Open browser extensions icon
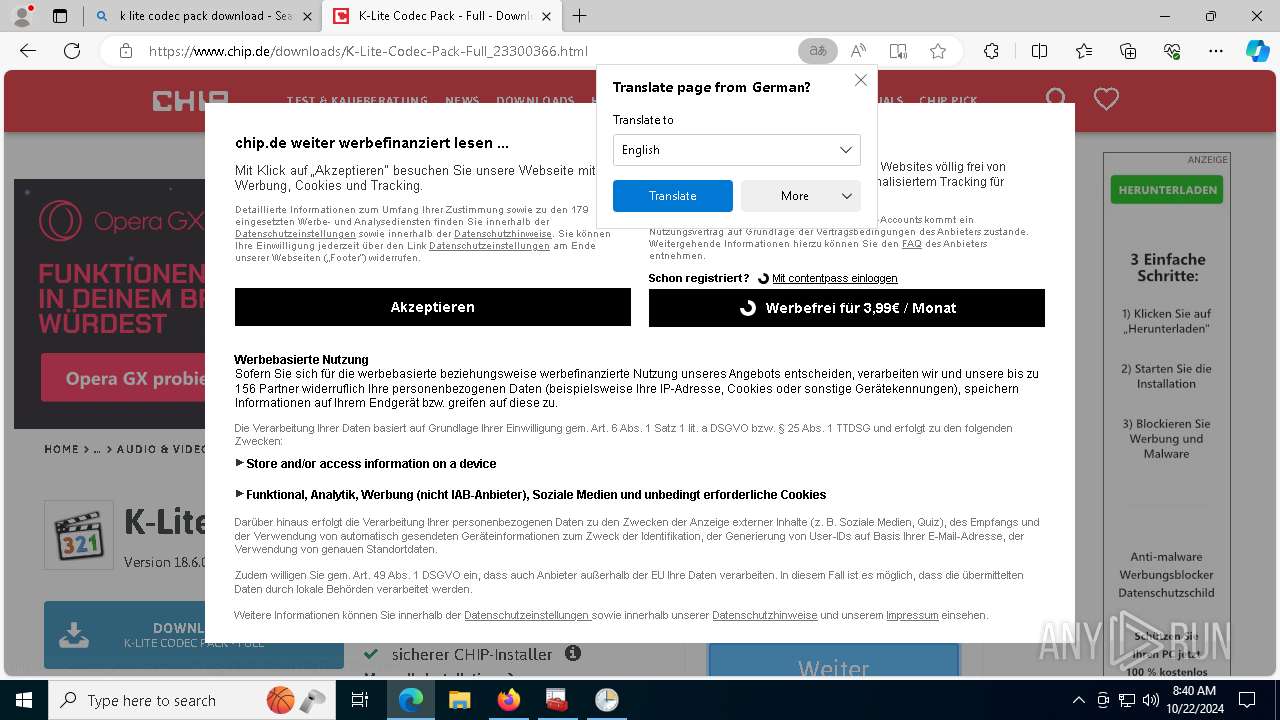The width and height of the screenshot is (1280, 720). coord(991,51)
